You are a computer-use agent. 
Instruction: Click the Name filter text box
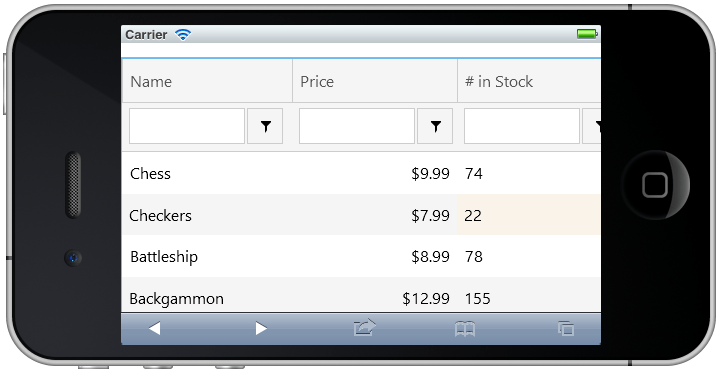coord(187,126)
